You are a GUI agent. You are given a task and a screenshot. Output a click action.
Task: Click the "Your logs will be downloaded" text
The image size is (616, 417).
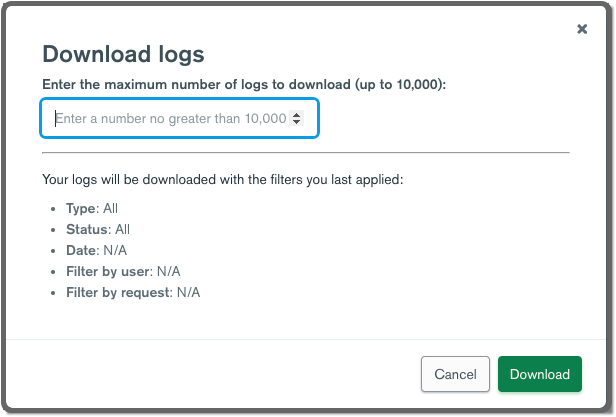point(221,181)
